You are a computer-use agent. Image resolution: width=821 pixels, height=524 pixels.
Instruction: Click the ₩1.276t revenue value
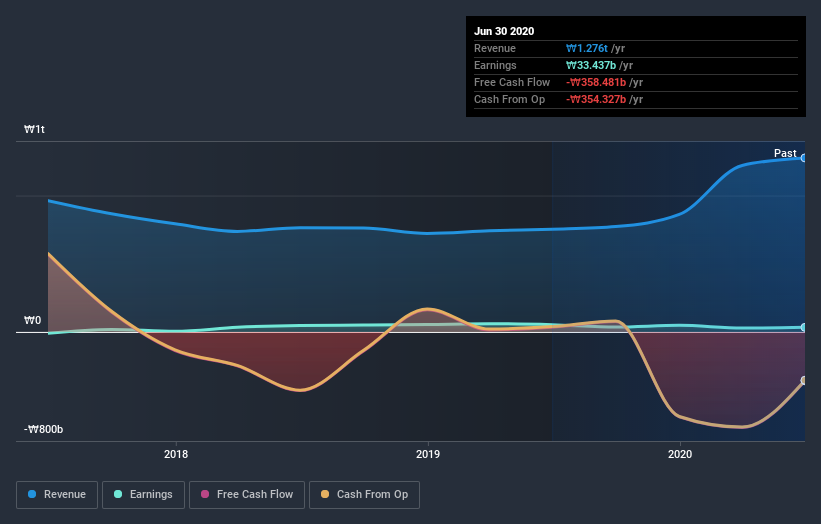pyautogui.click(x=586, y=48)
